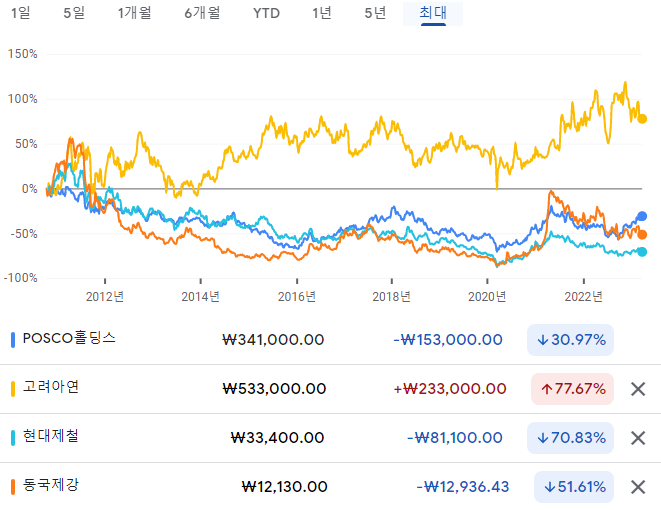This screenshot has width=661, height=510.
Task: Click the 동국제강 orange color marker
Action: pos(13,486)
